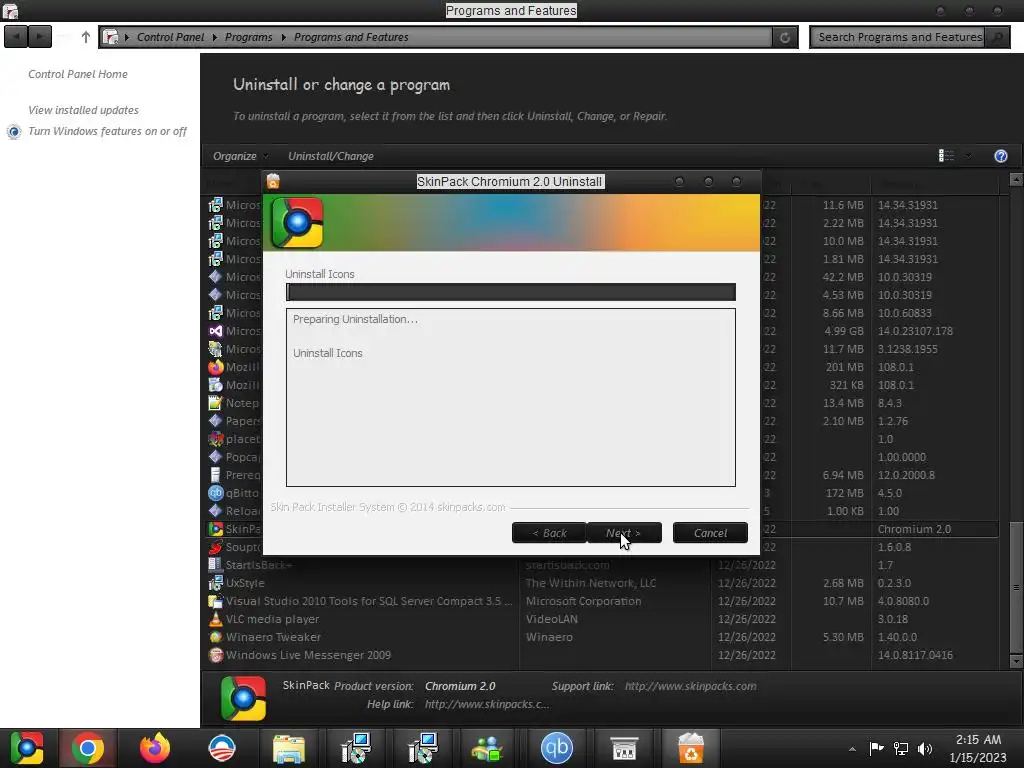Screen dimensions: 1024x768
Task: Click the Forward navigation arrow in Explorer
Action: pyautogui.click(x=40, y=37)
